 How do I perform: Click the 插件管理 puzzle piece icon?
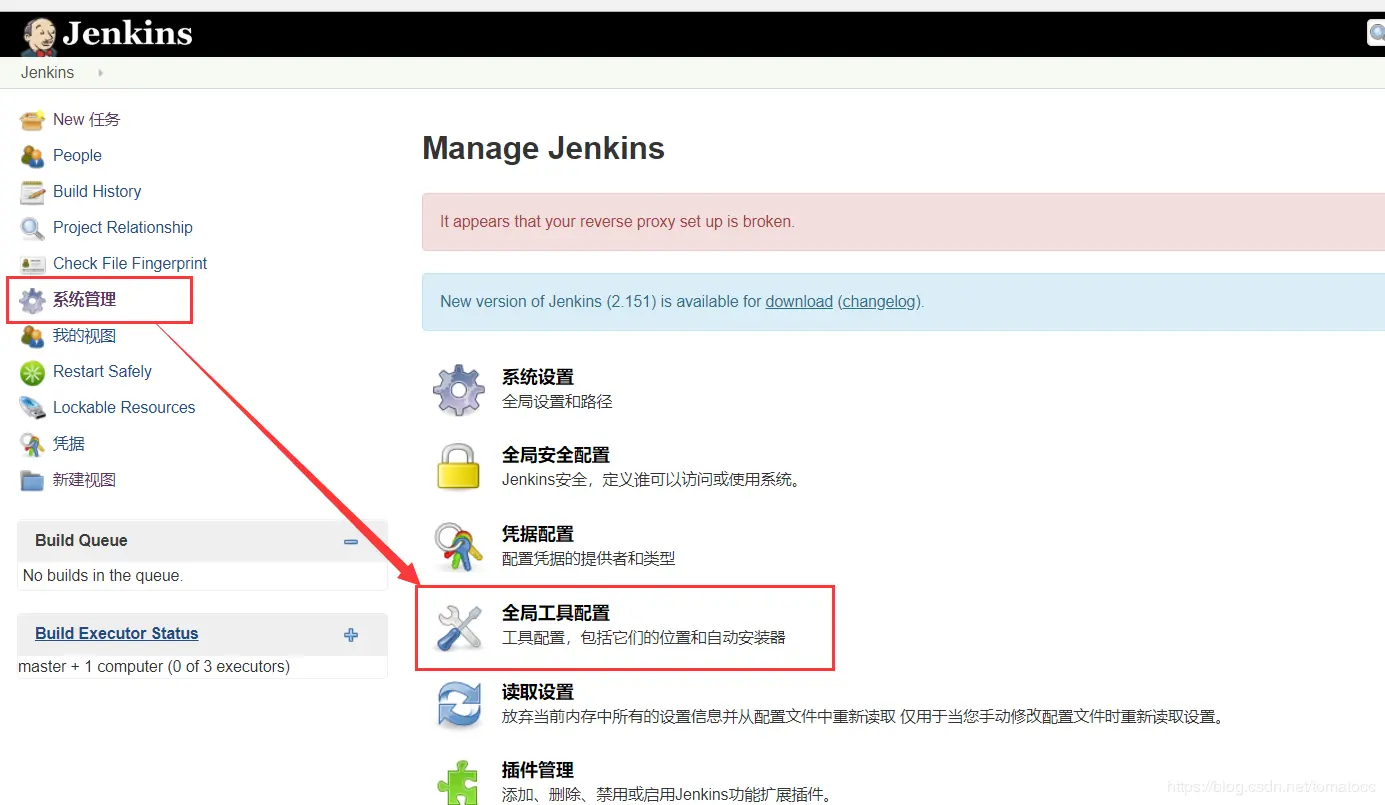(459, 782)
